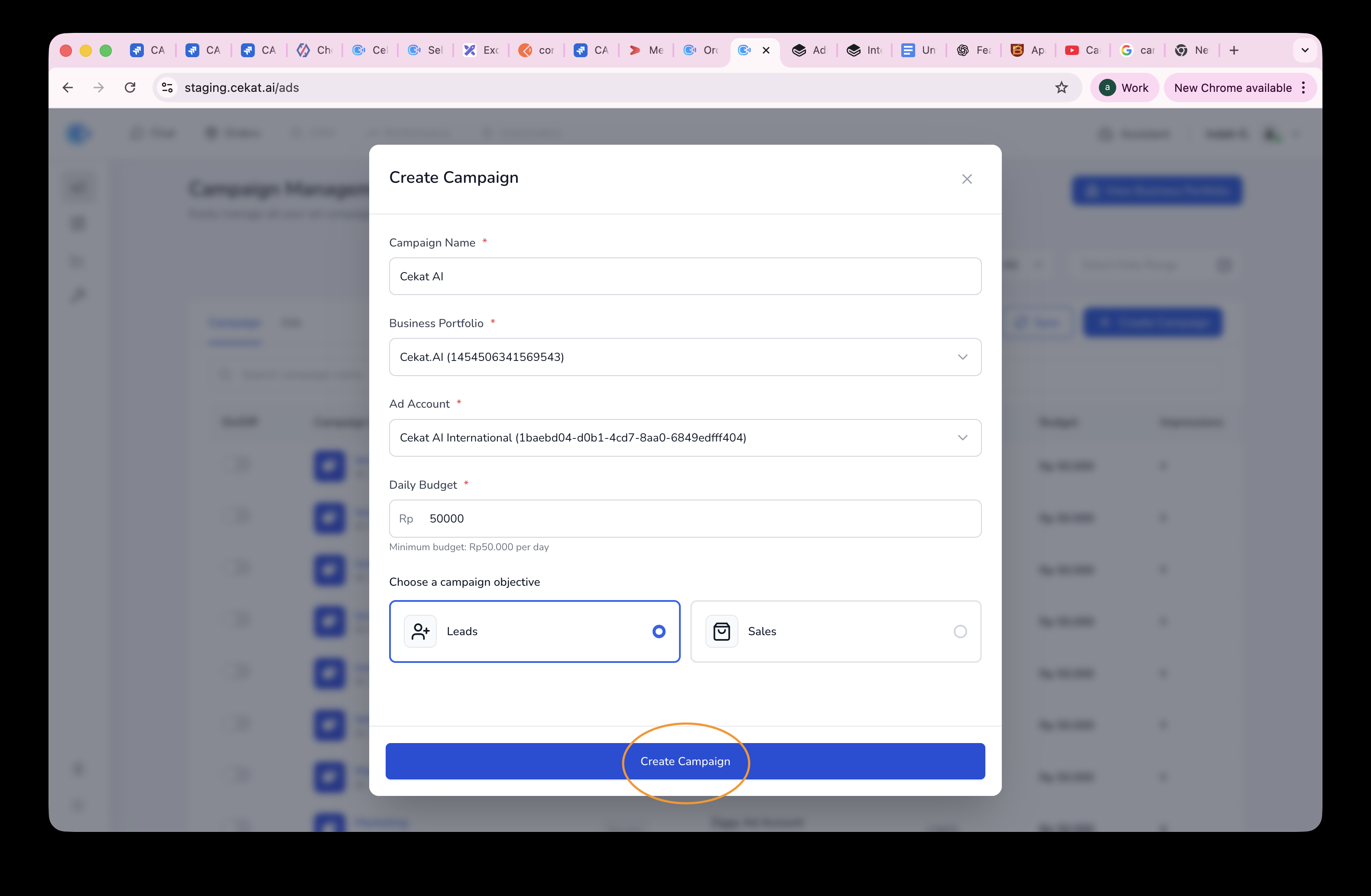Close the Create Campaign dialog
The height and width of the screenshot is (896, 1371).
point(967,179)
